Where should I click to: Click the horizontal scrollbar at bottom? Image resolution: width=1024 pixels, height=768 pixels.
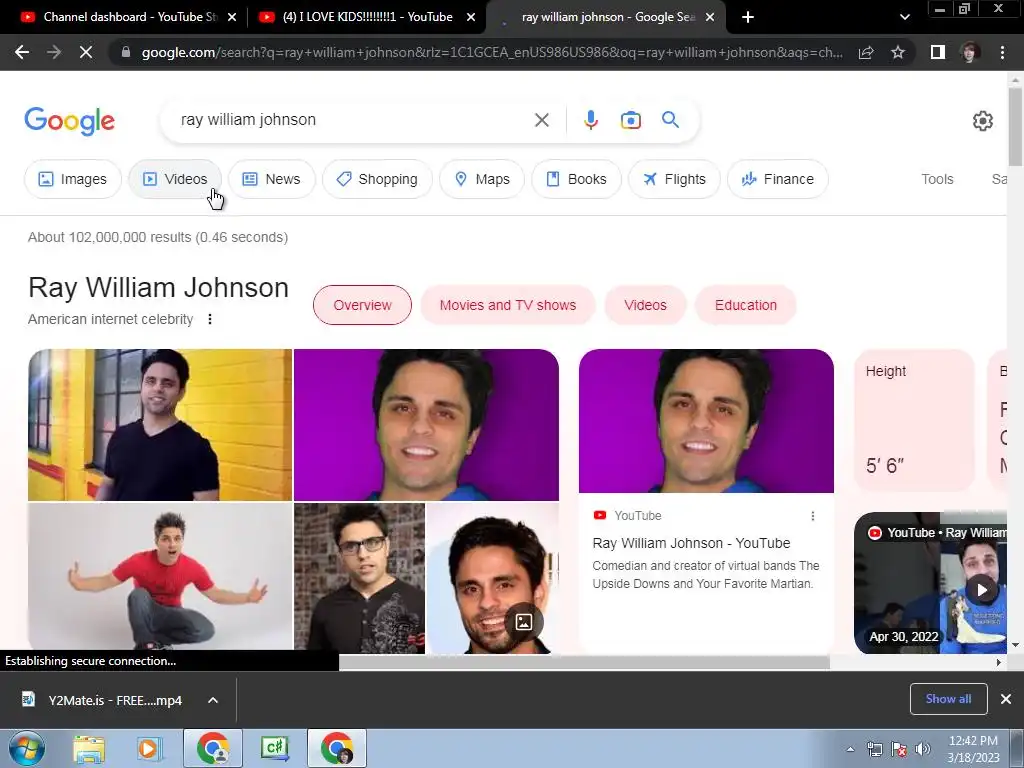pos(584,662)
